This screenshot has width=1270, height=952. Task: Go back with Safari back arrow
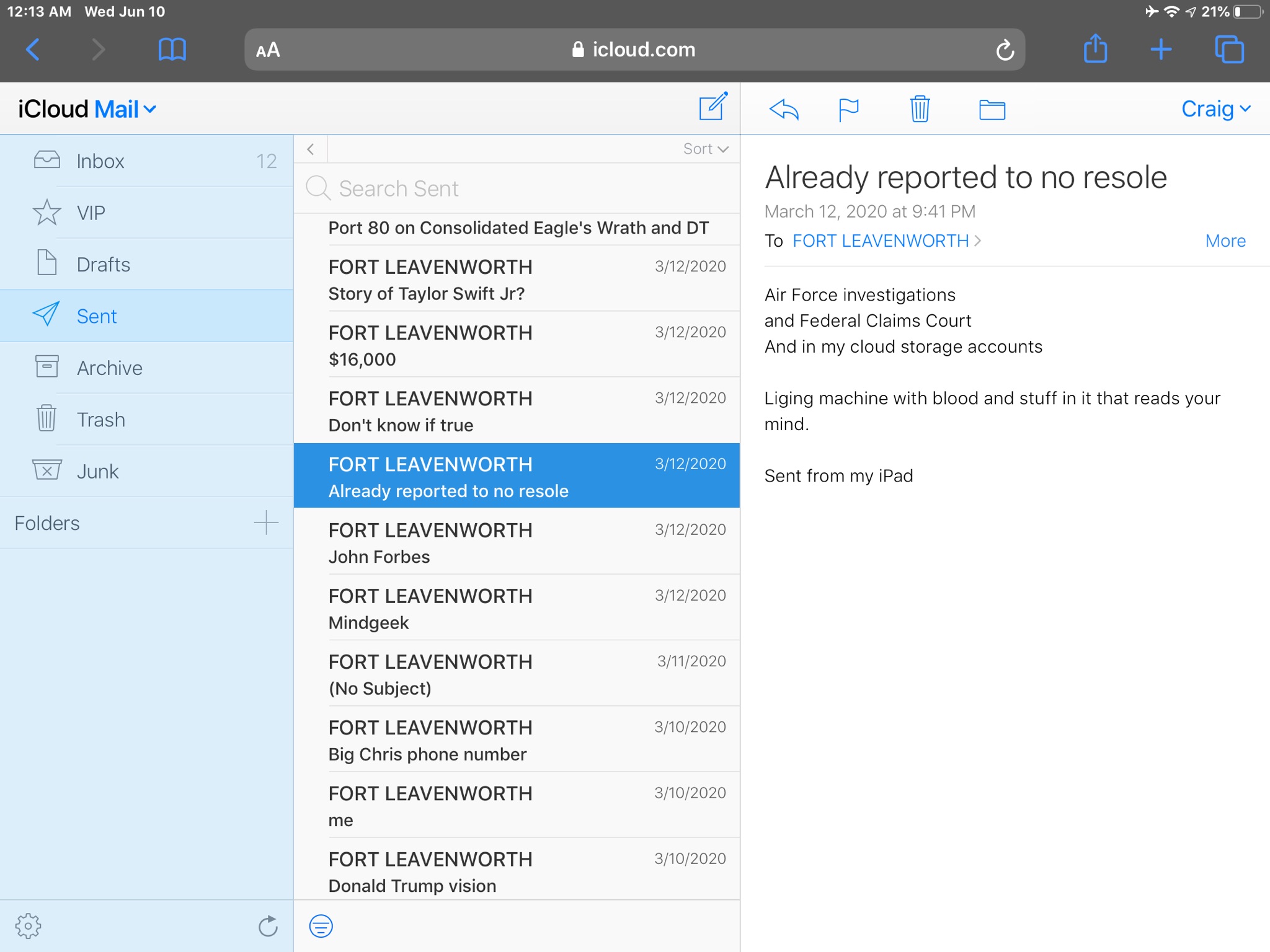coord(33,50)
